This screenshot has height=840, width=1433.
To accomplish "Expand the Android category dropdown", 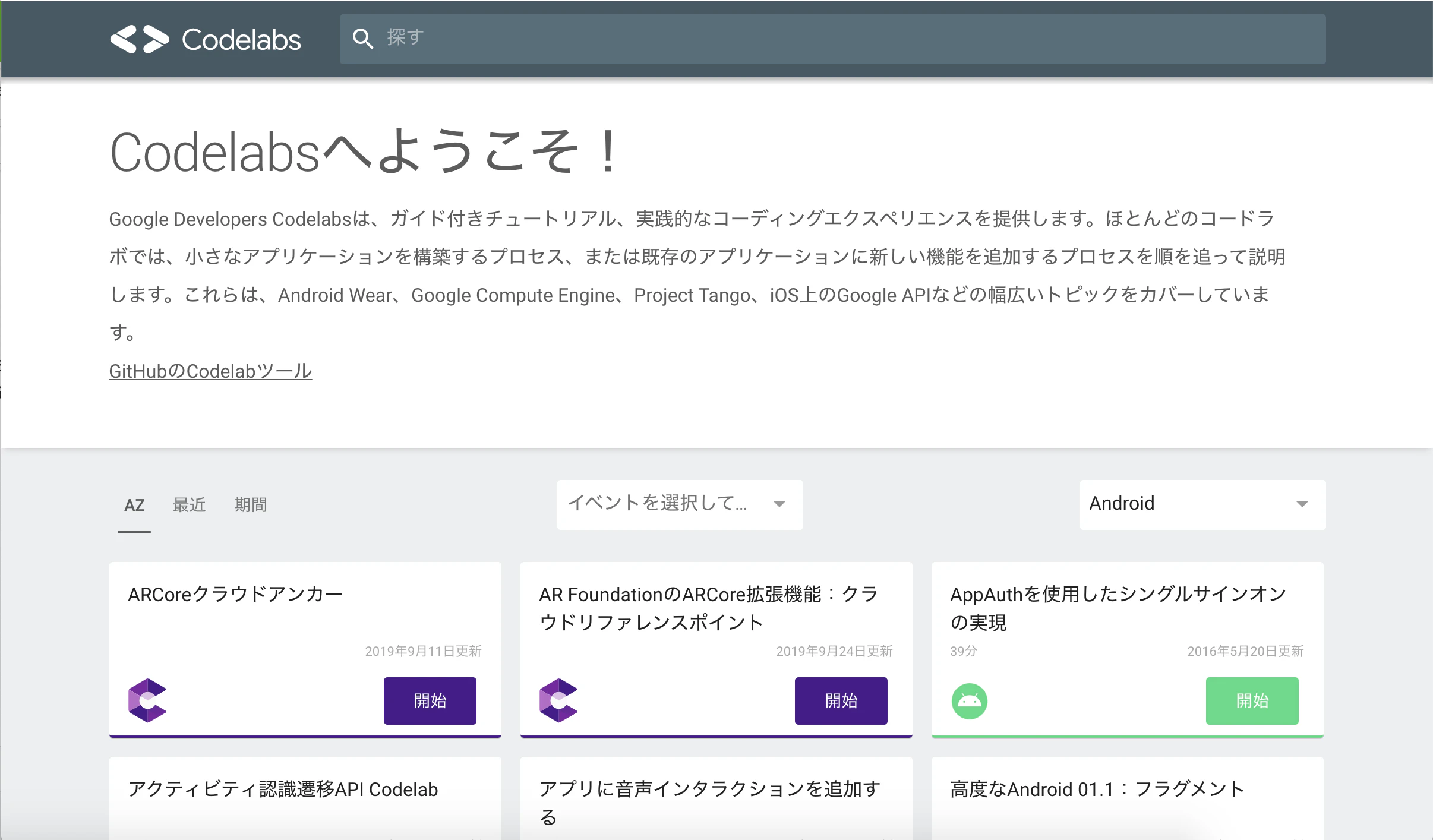I will pos(1201,504).
